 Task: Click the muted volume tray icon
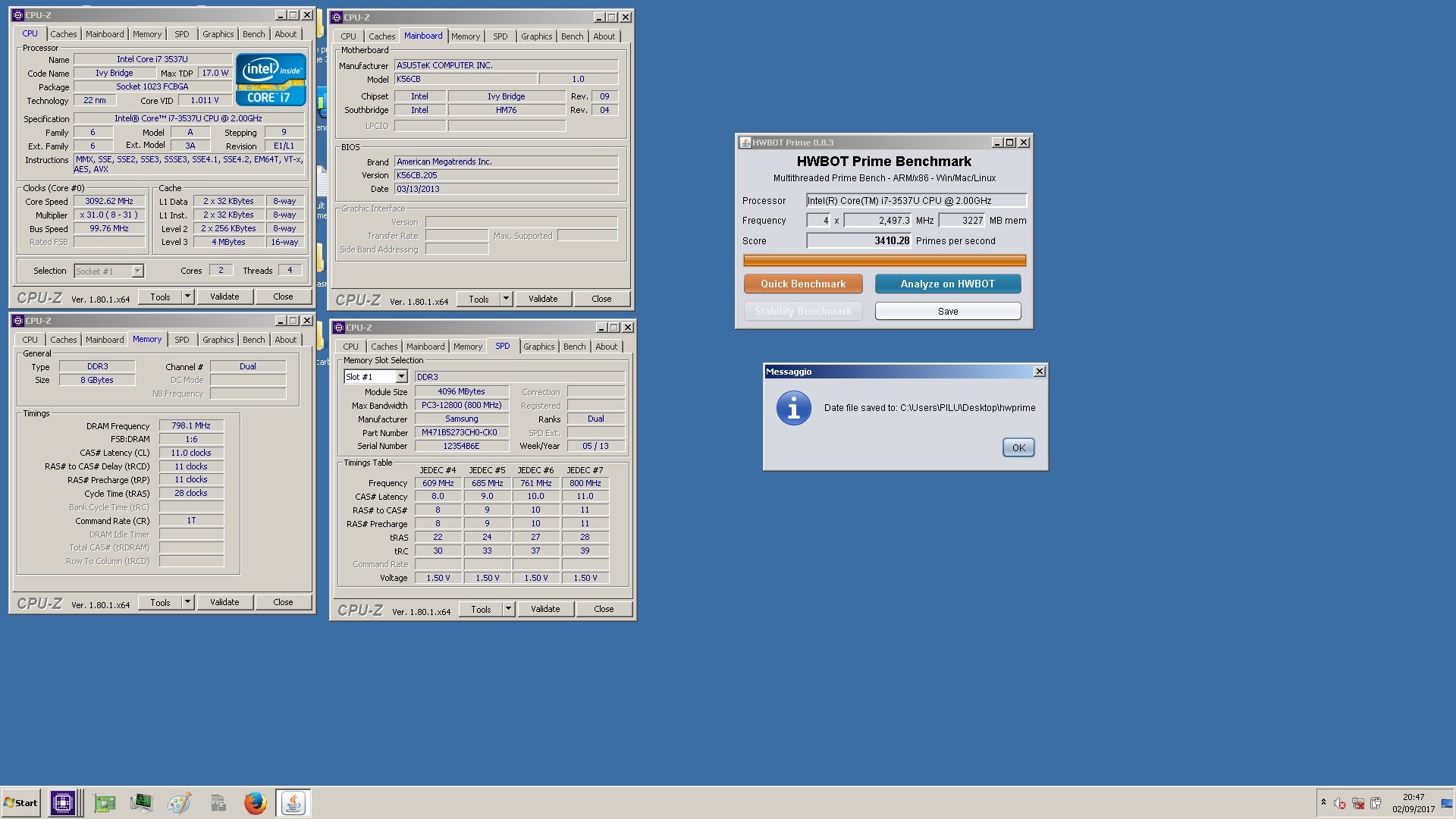1340,804
